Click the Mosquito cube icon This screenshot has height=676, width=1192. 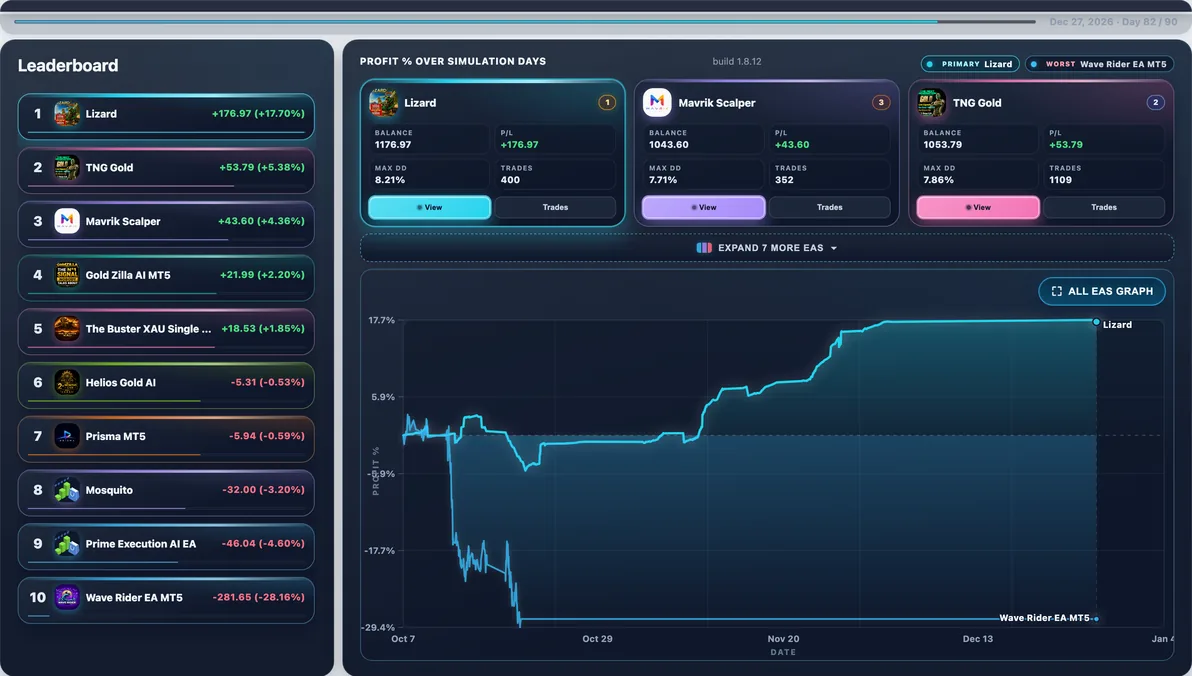point(67,490)
